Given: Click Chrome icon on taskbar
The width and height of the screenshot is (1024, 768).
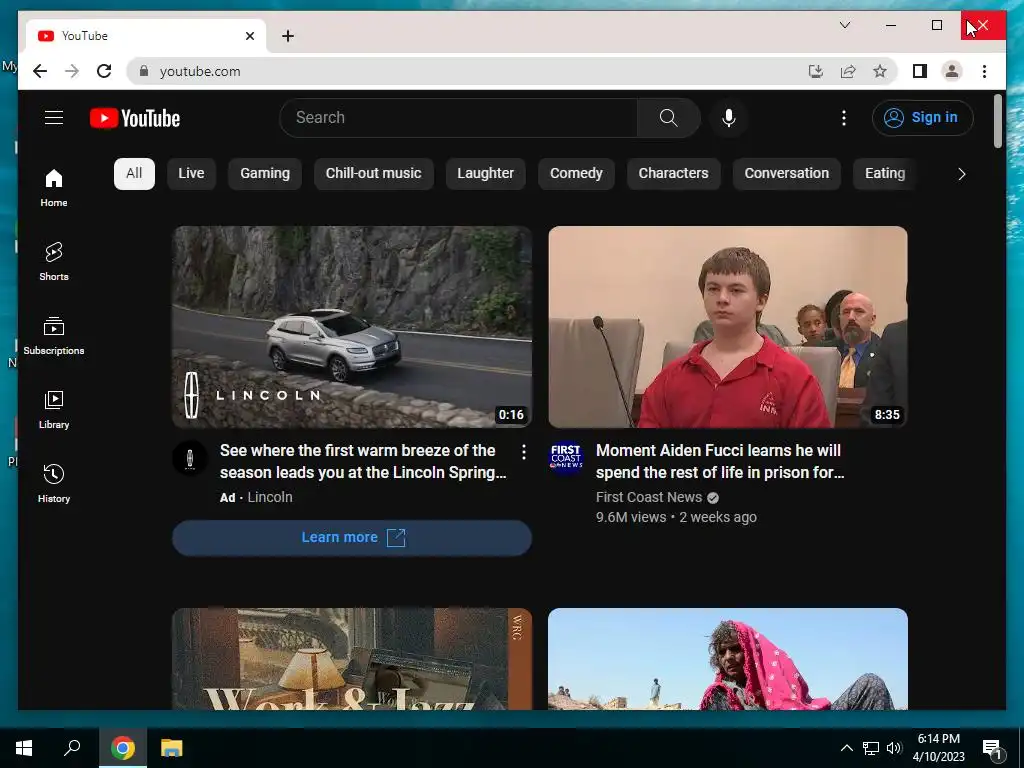Looking at the screenshot, I should (x=123, y=748).
